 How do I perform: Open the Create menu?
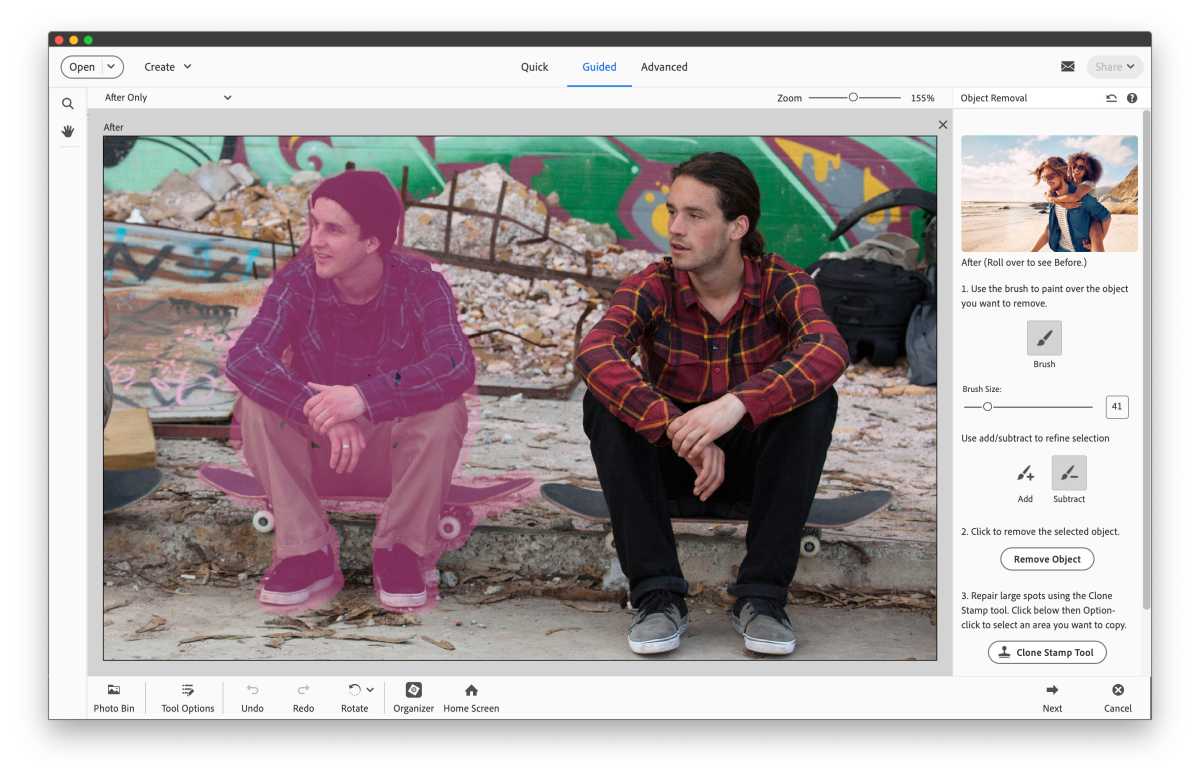(x=167, y=66)
